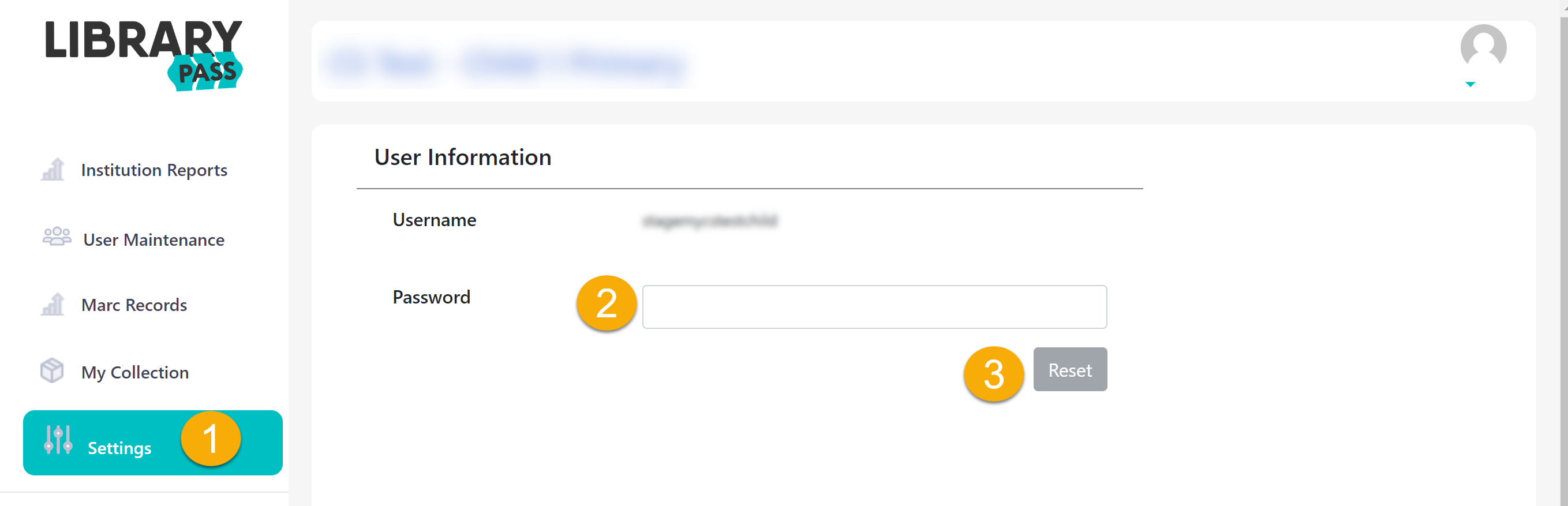Focus the Password input field

pos(874,307)
